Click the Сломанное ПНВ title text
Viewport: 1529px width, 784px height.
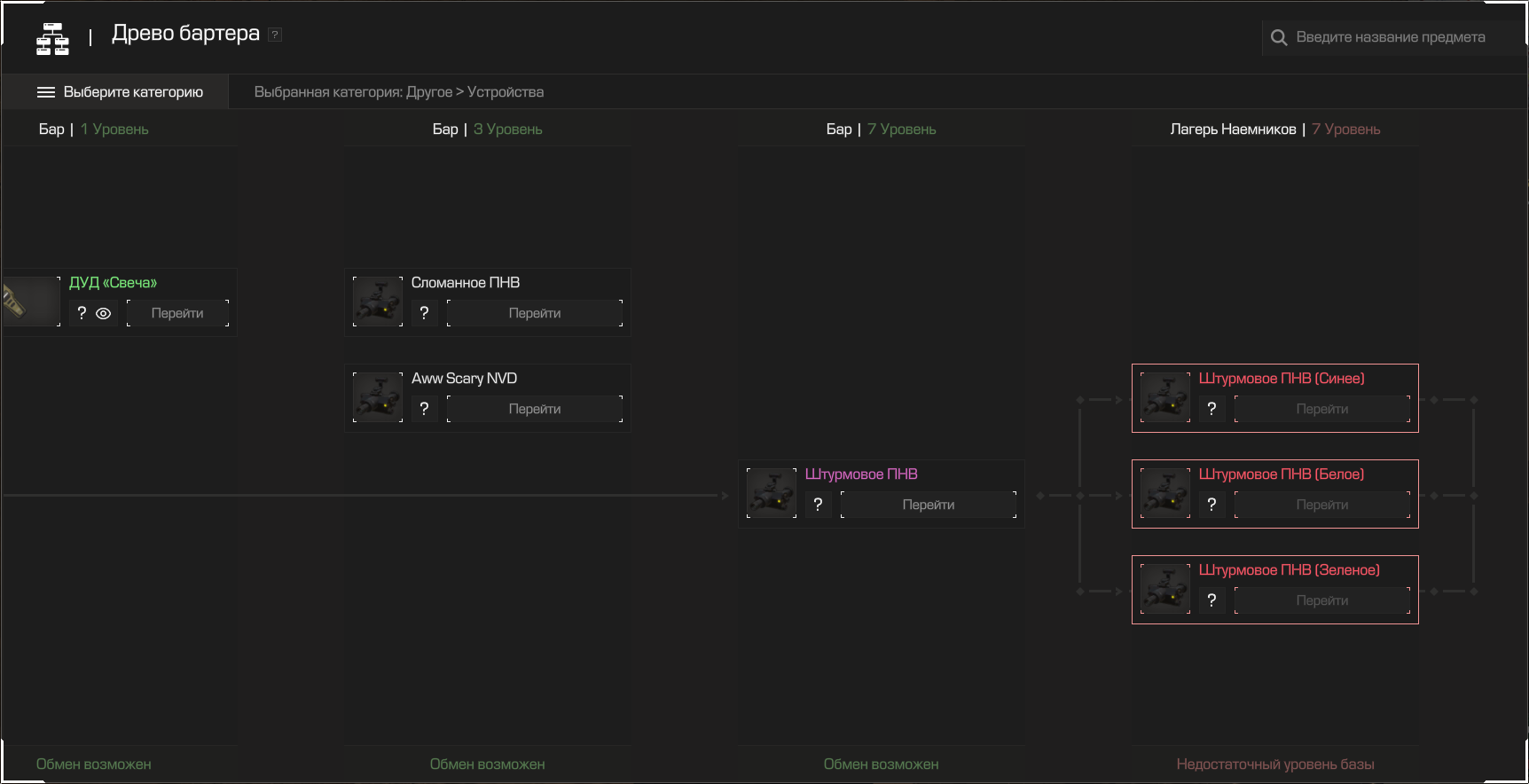[466, 283]
